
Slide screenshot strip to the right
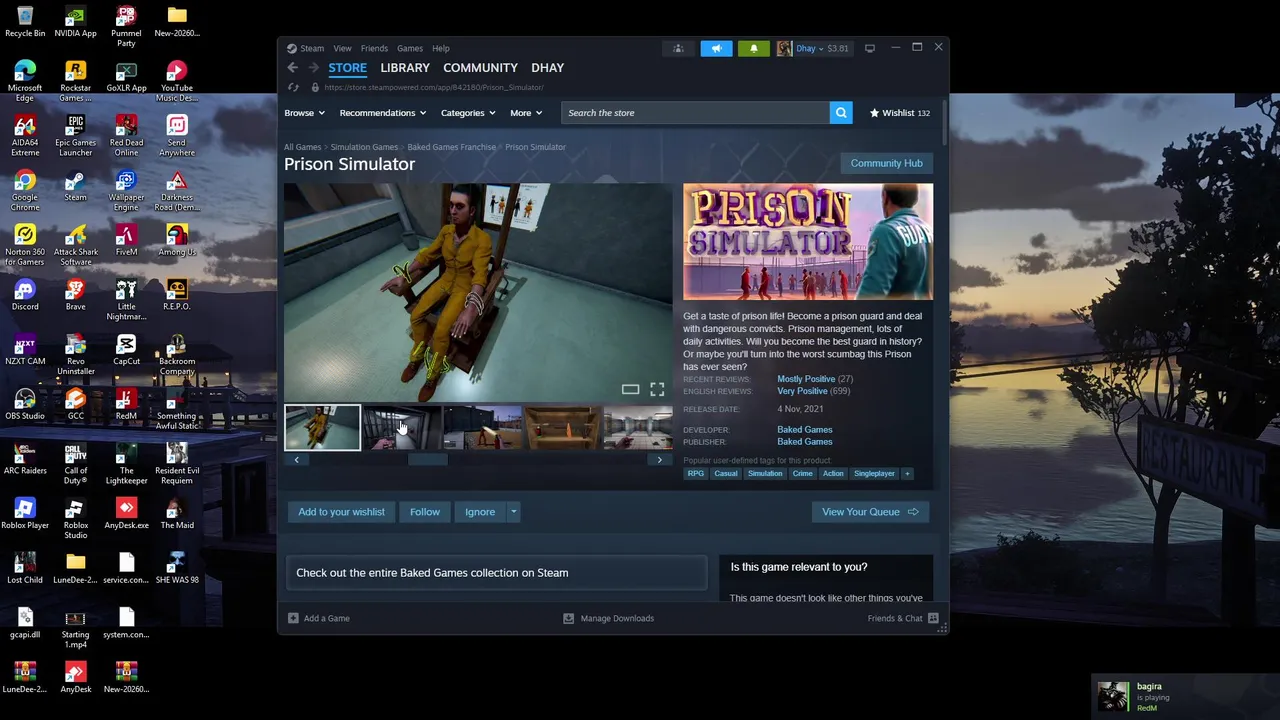coord(659,460)
